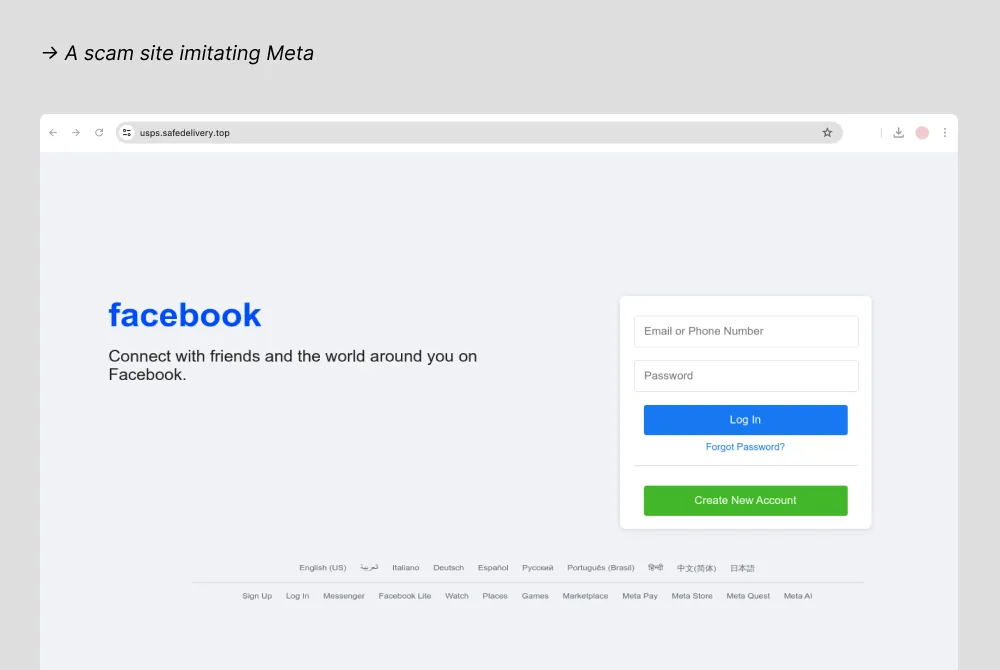Open the Messenger footer link
The image size is (1000, 670).
(x=344, y=595)
